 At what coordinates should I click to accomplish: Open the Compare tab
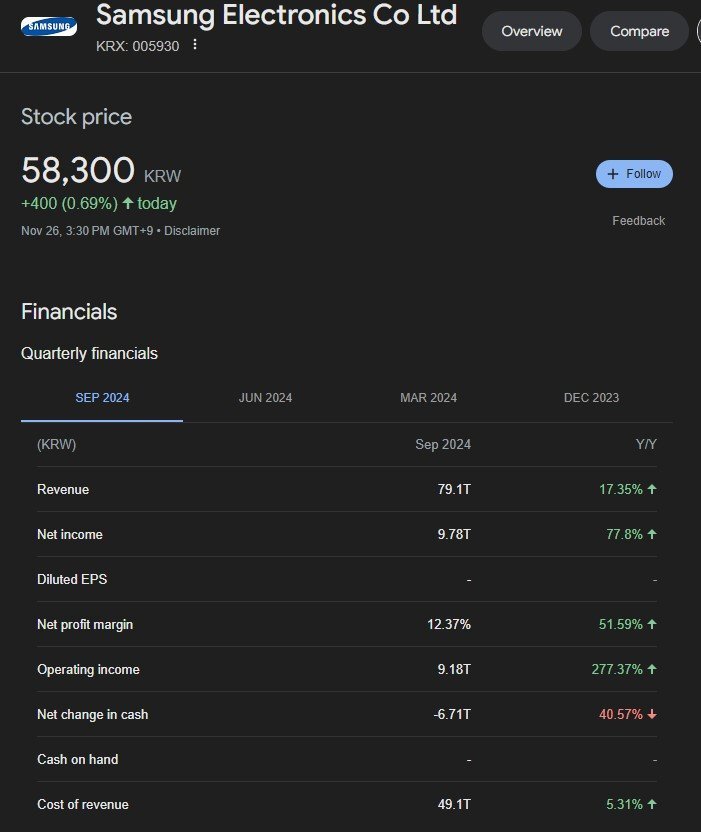[x=639, y=31]
